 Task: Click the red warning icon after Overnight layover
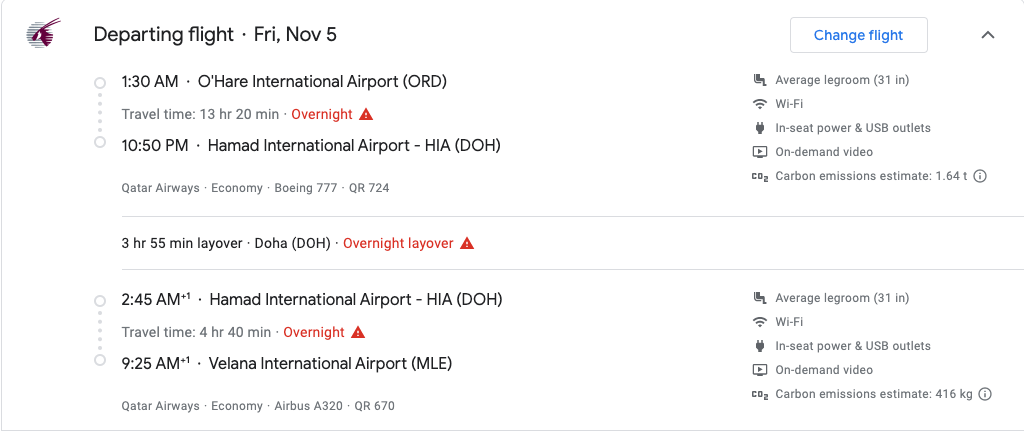coord(467,244)
